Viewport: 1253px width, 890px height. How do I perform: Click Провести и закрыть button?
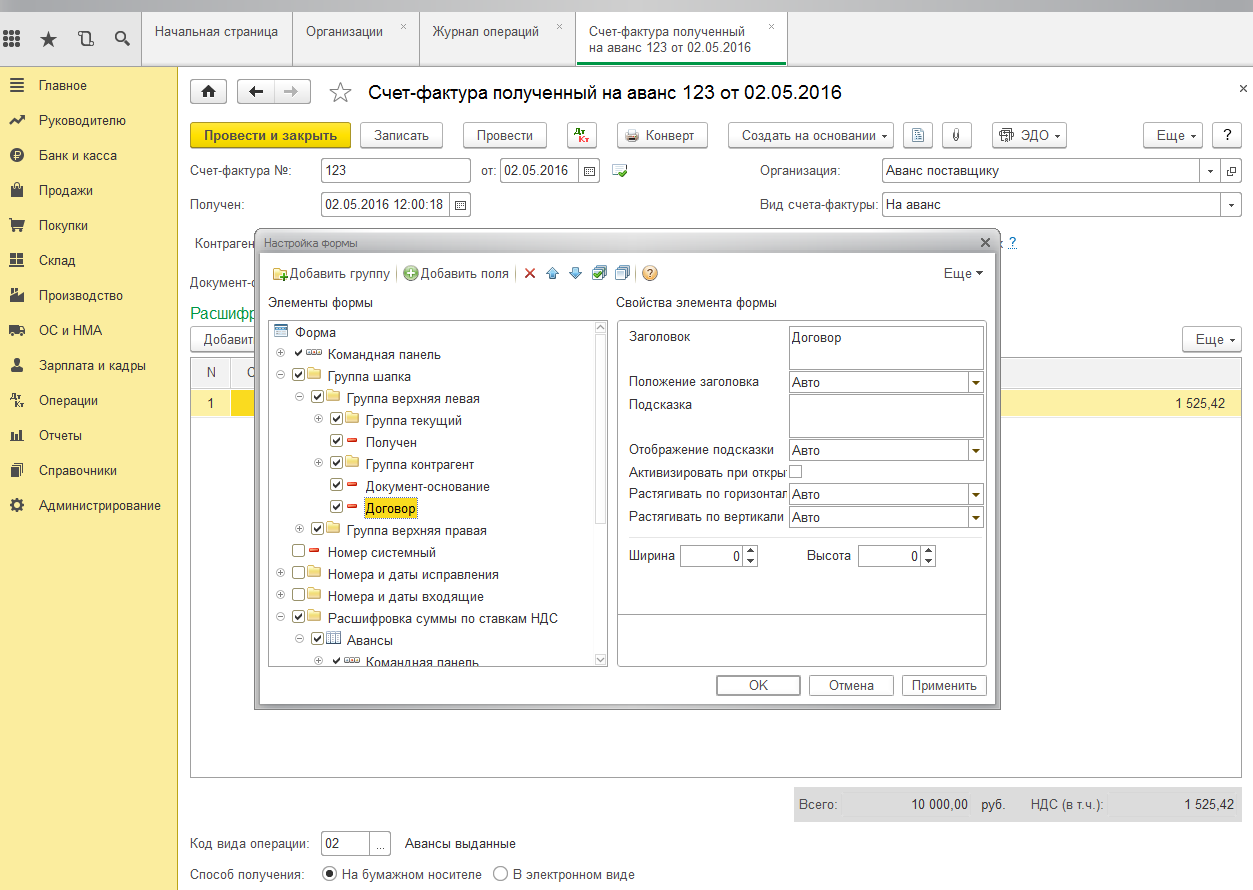point(270,135)
